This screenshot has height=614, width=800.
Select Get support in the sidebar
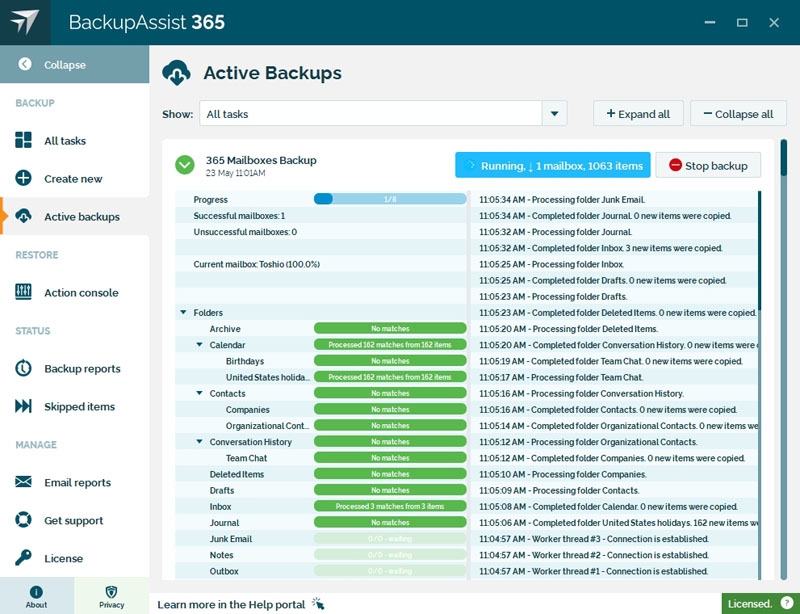[x=73, y=521]
